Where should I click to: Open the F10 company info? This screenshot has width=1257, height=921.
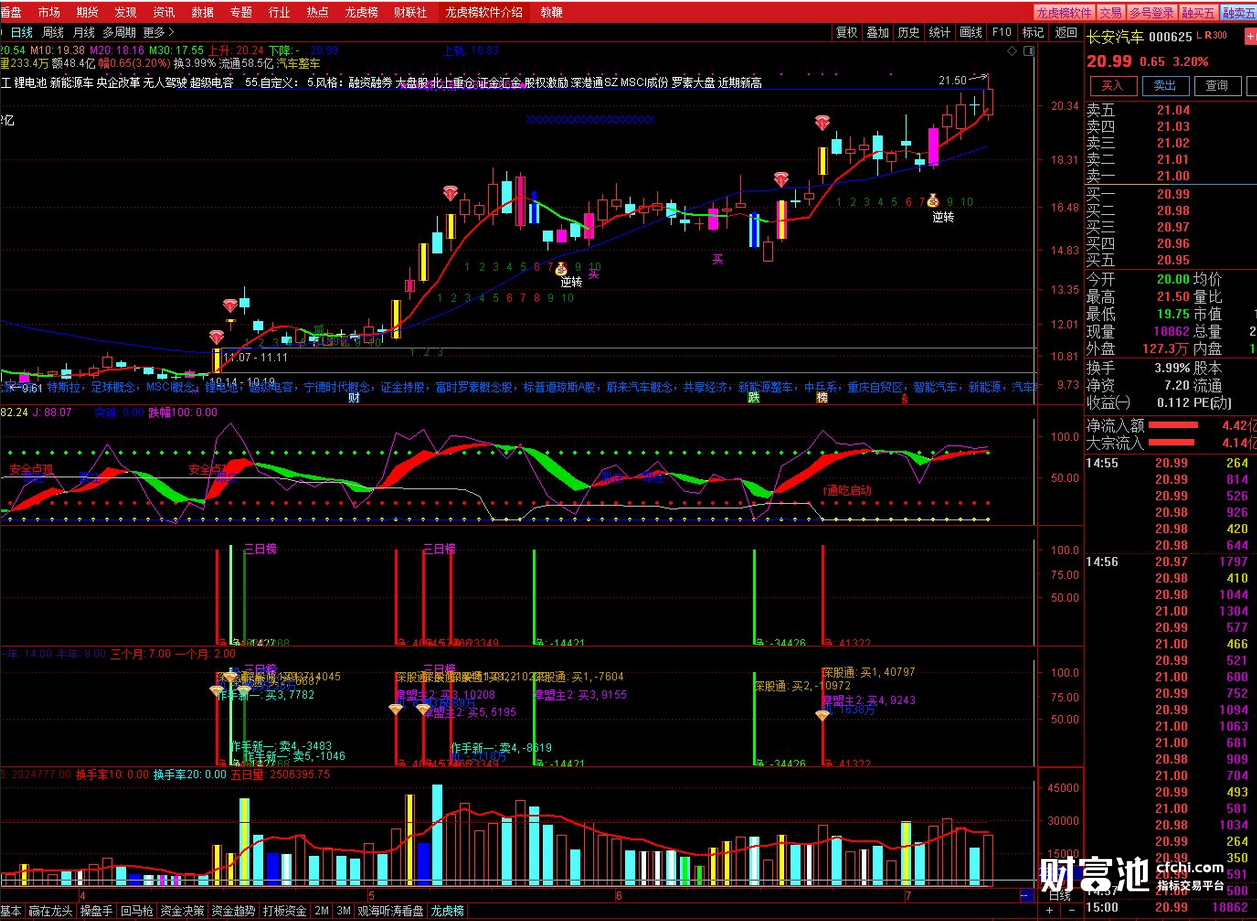(1001, 32)
